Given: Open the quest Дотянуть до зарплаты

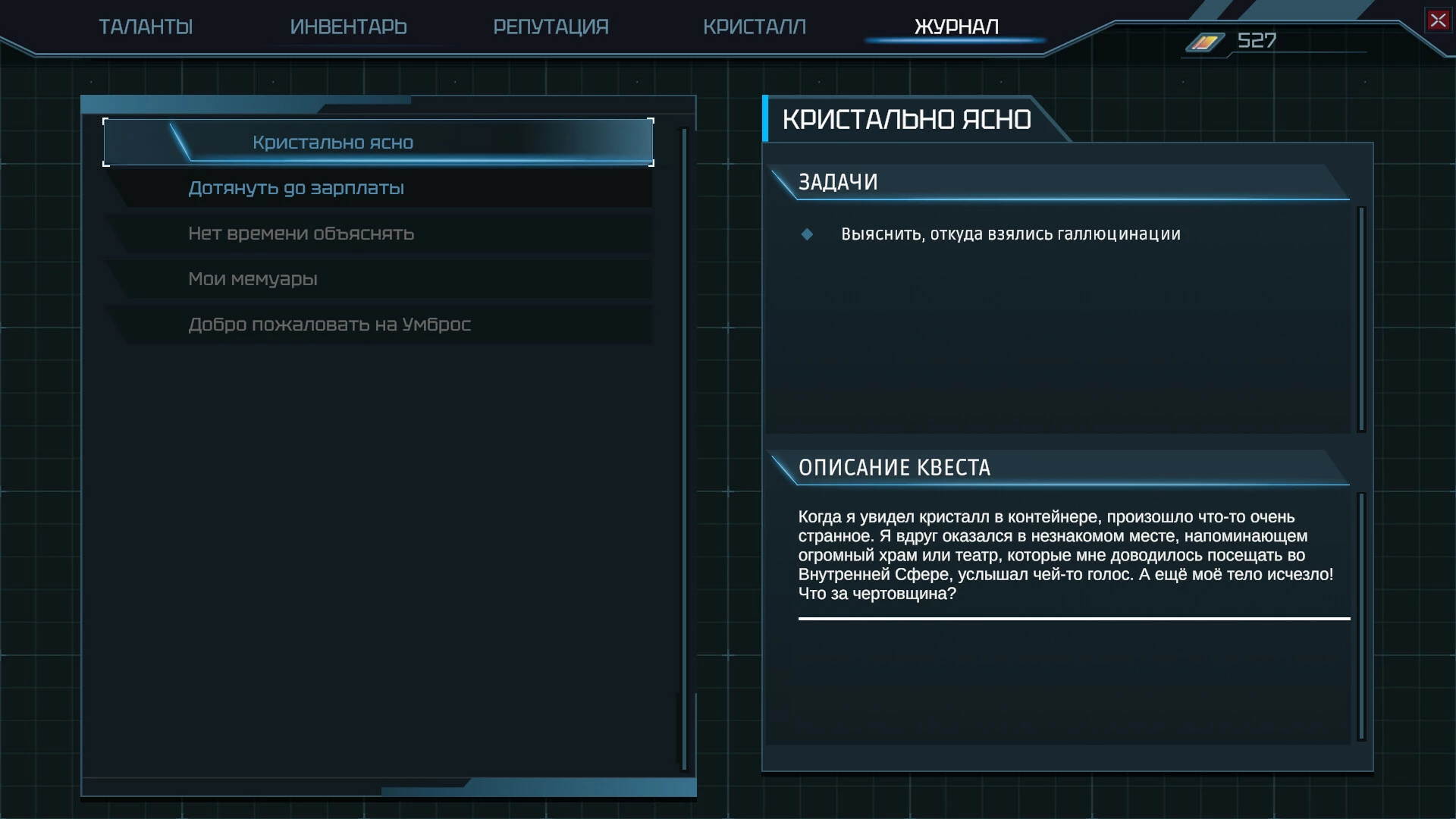Looking at the screenshot, I should click(x=378, y=188).
